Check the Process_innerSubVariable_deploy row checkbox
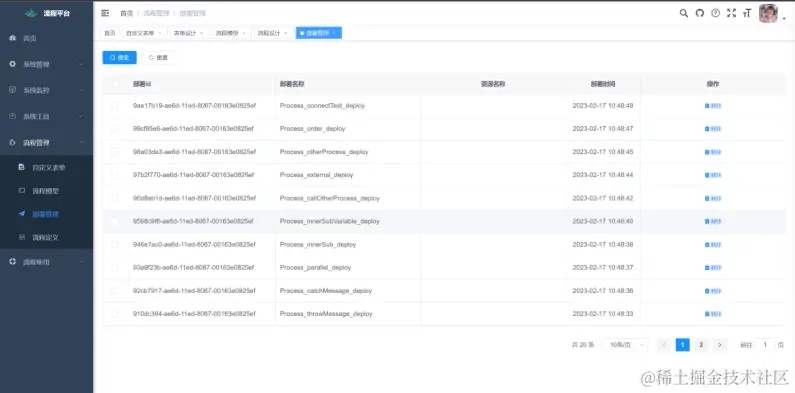Screen dimensions: 795x393 point(115,221)
